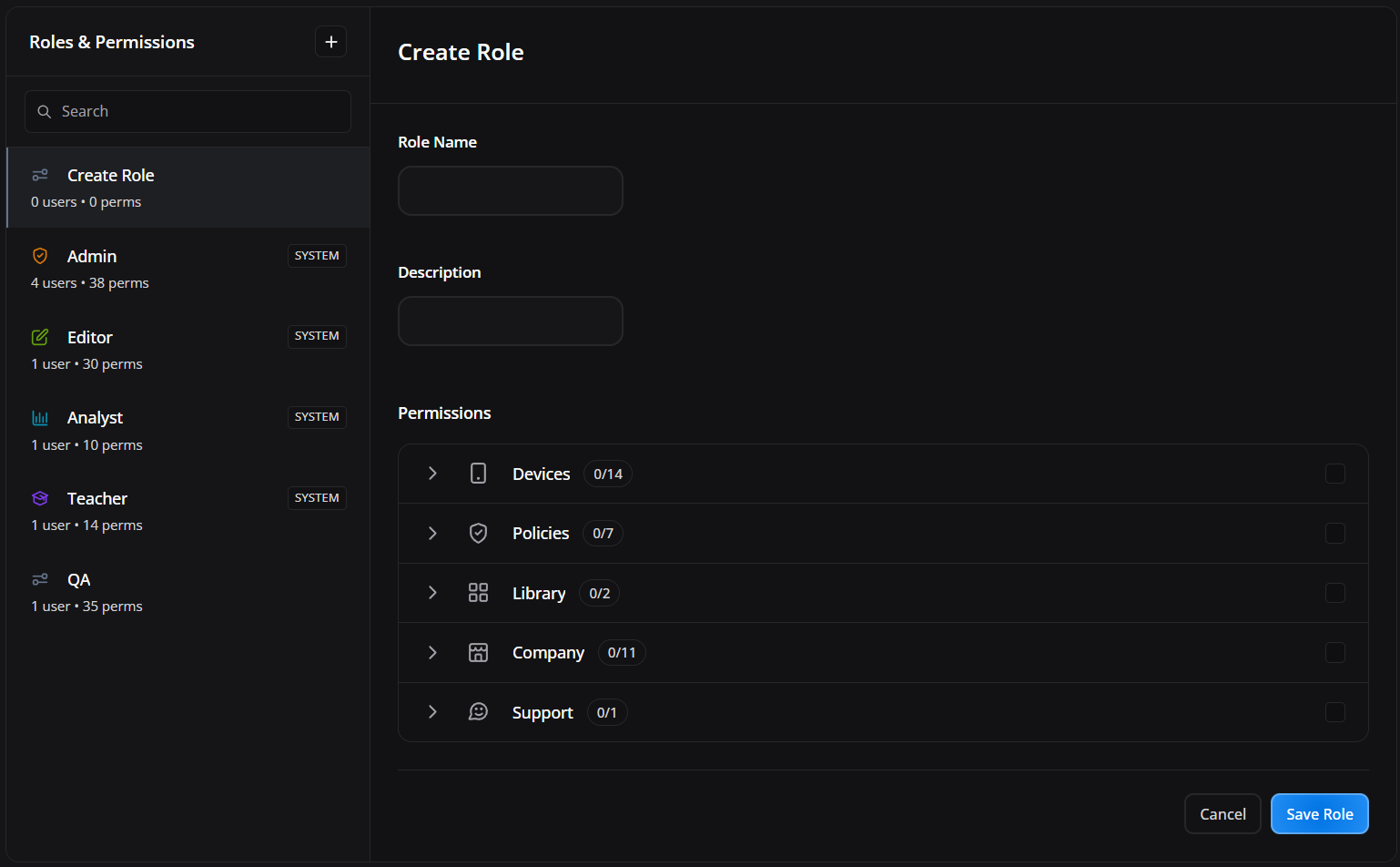Click the "1 user • 30 perms" text

pos(86,364)
